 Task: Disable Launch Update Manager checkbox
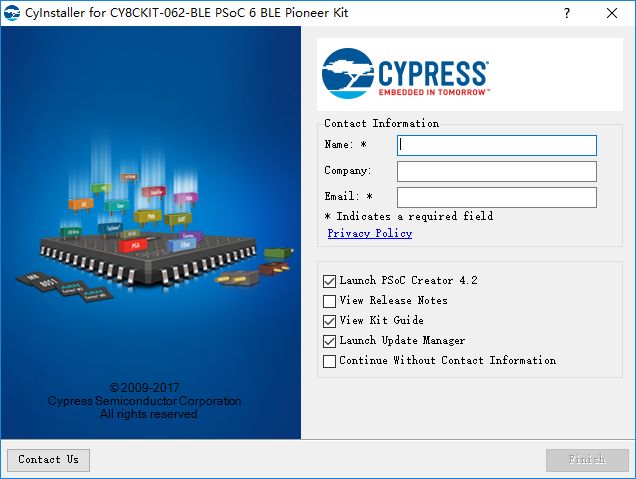click(329, 341)
